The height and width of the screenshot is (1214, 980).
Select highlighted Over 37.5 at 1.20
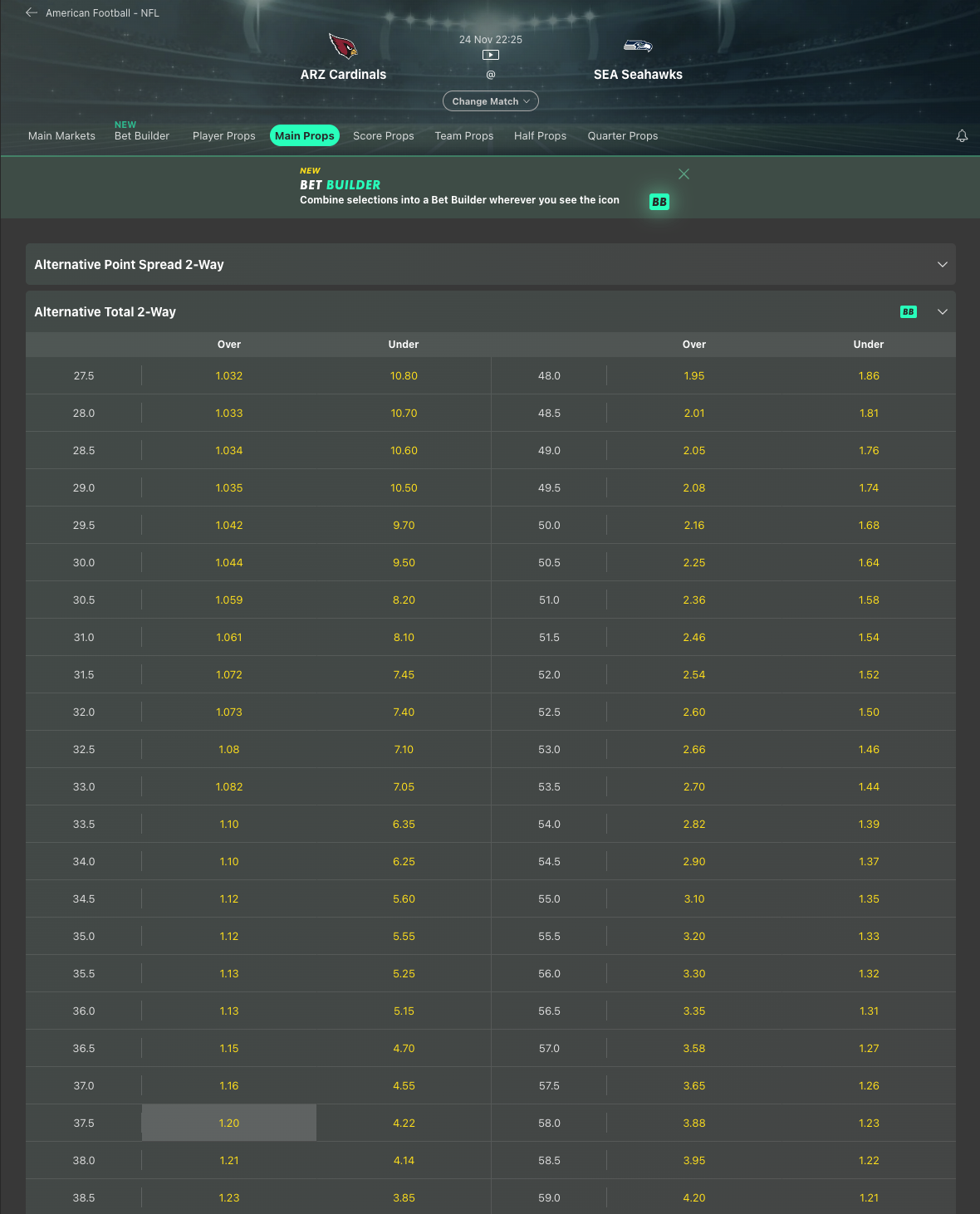pyautogui.click(x=229, y=1123)
